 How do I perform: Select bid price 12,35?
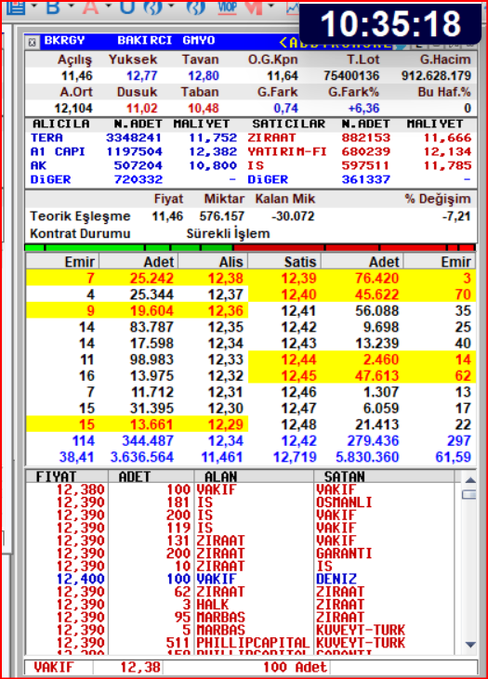225,327
